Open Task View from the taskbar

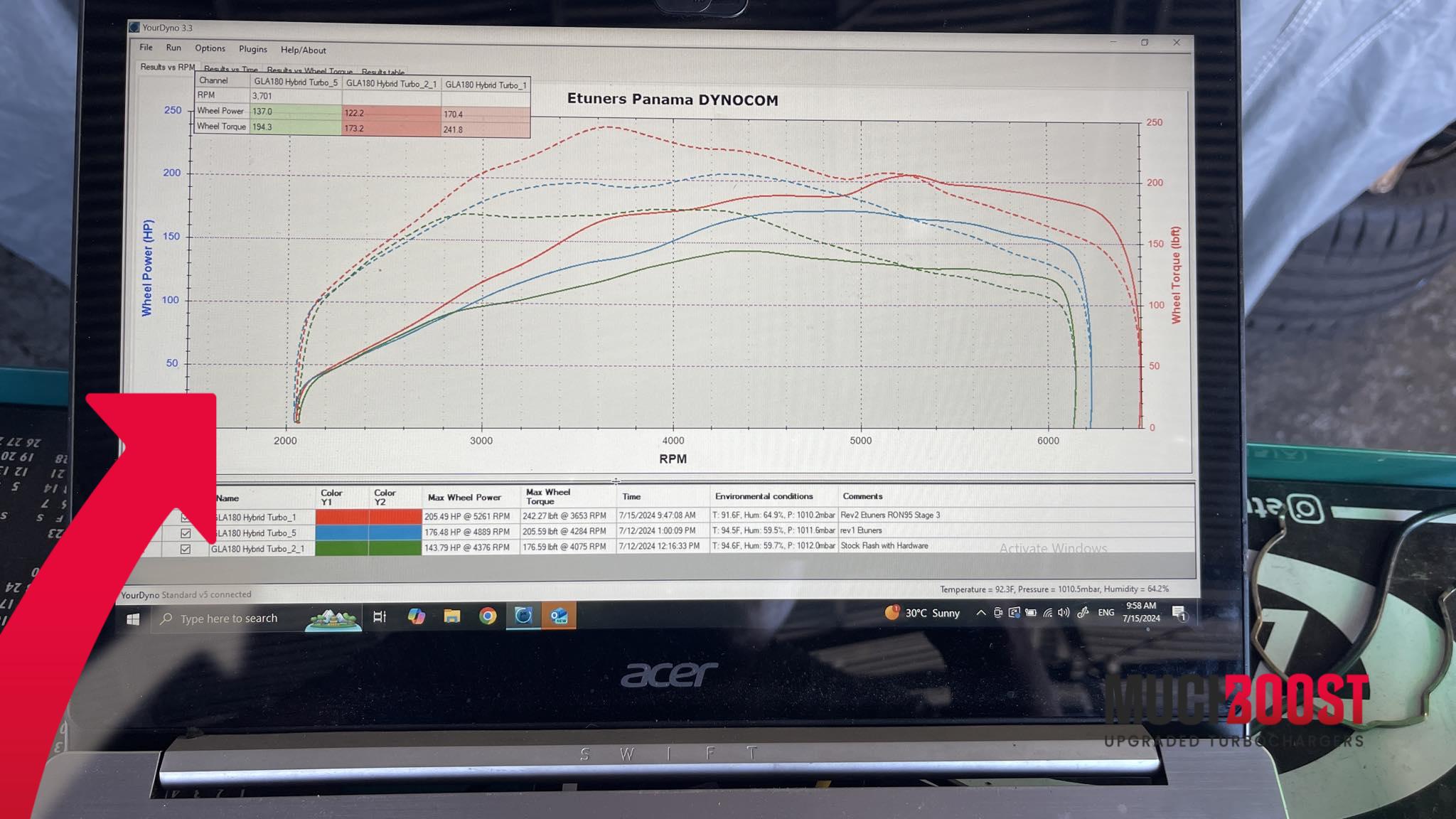(x=380, y=616)
